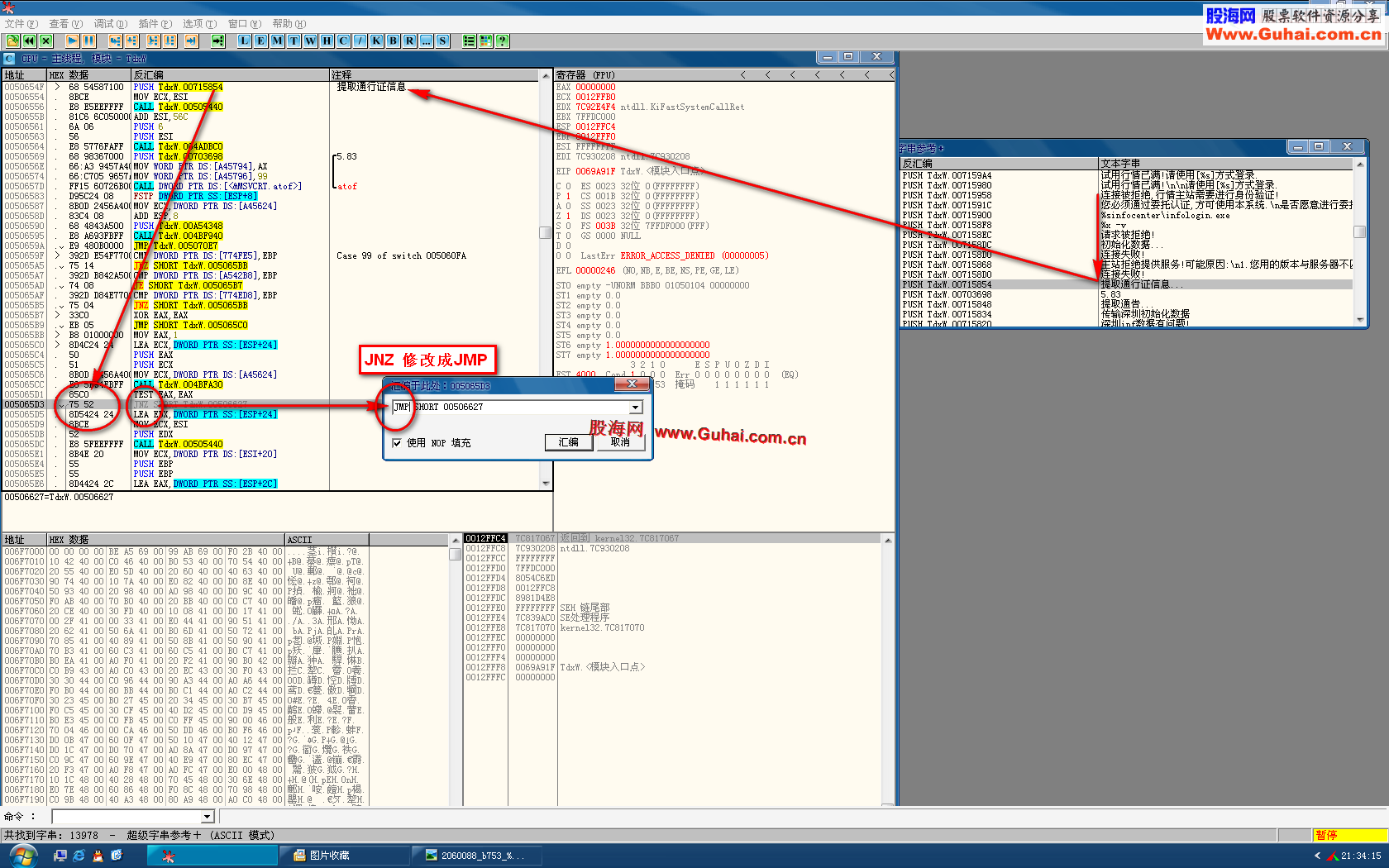
Task: Select row 提取通行证信息 in reference window
Action: click(x=1127, y=284)
